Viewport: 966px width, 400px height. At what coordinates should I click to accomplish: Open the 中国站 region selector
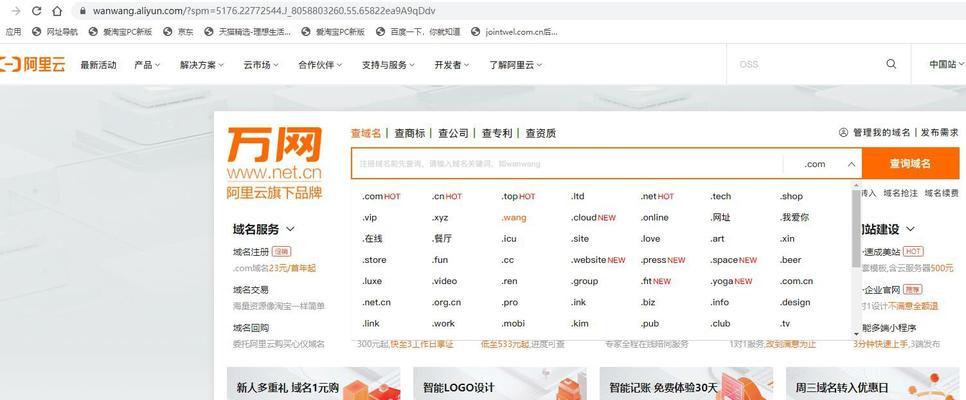pyautogui.click(x=946, y=64)
